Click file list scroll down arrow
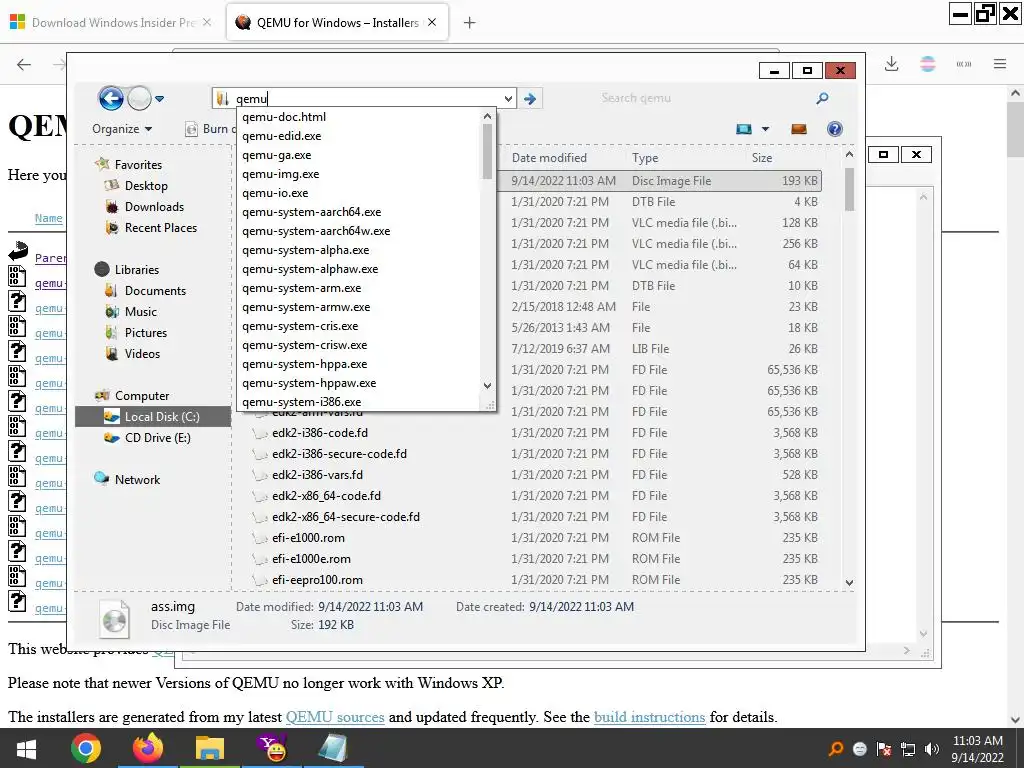 (x=849, y=582)
